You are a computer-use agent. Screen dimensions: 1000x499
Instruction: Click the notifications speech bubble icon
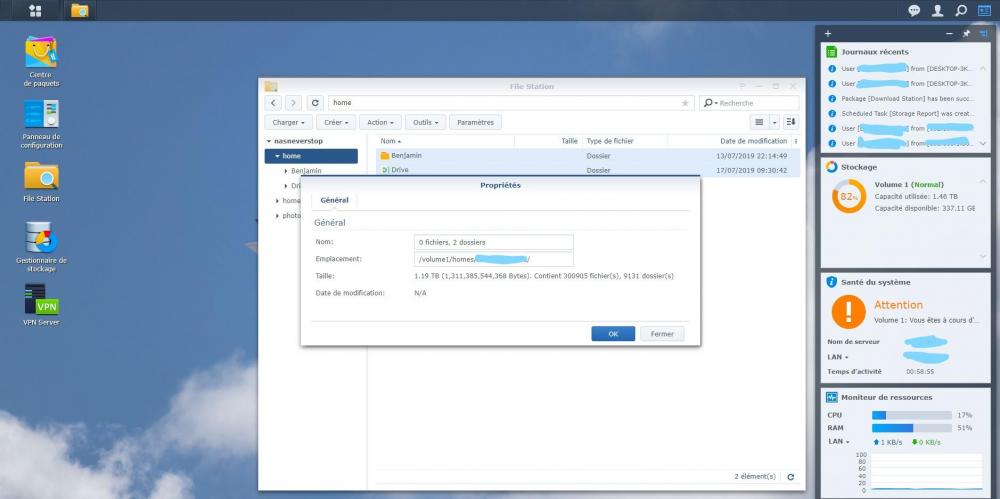913,10
